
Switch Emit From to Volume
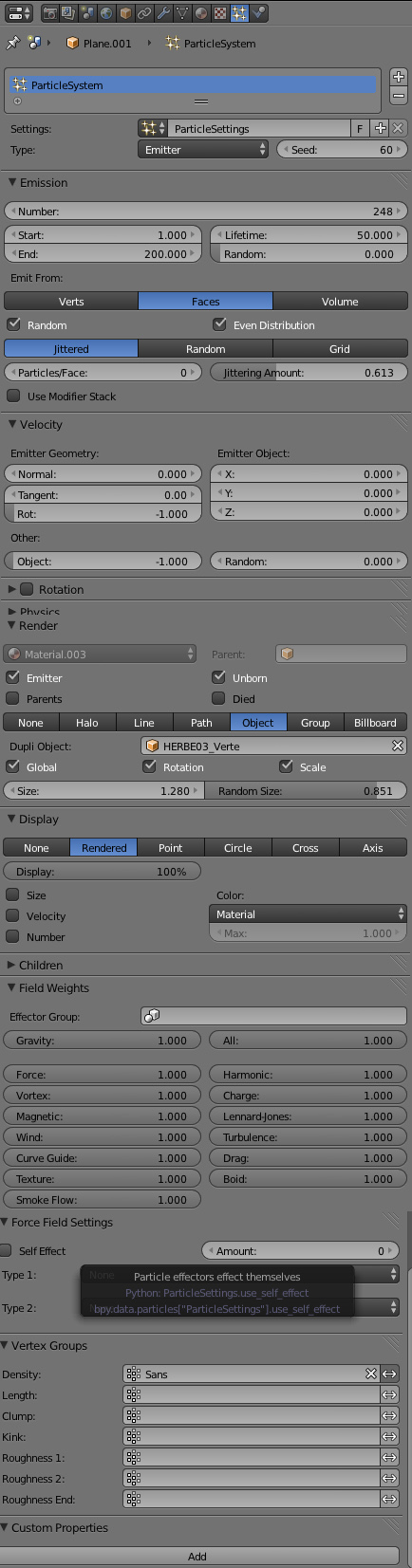coord(340,302)
